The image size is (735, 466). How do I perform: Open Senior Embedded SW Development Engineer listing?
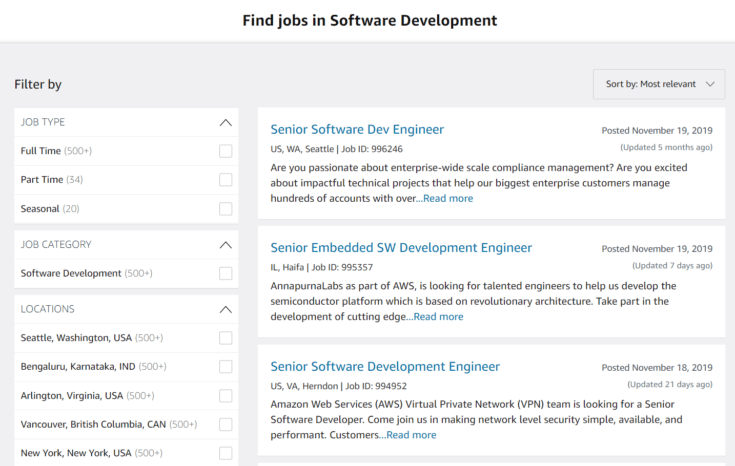click(401, 248)
